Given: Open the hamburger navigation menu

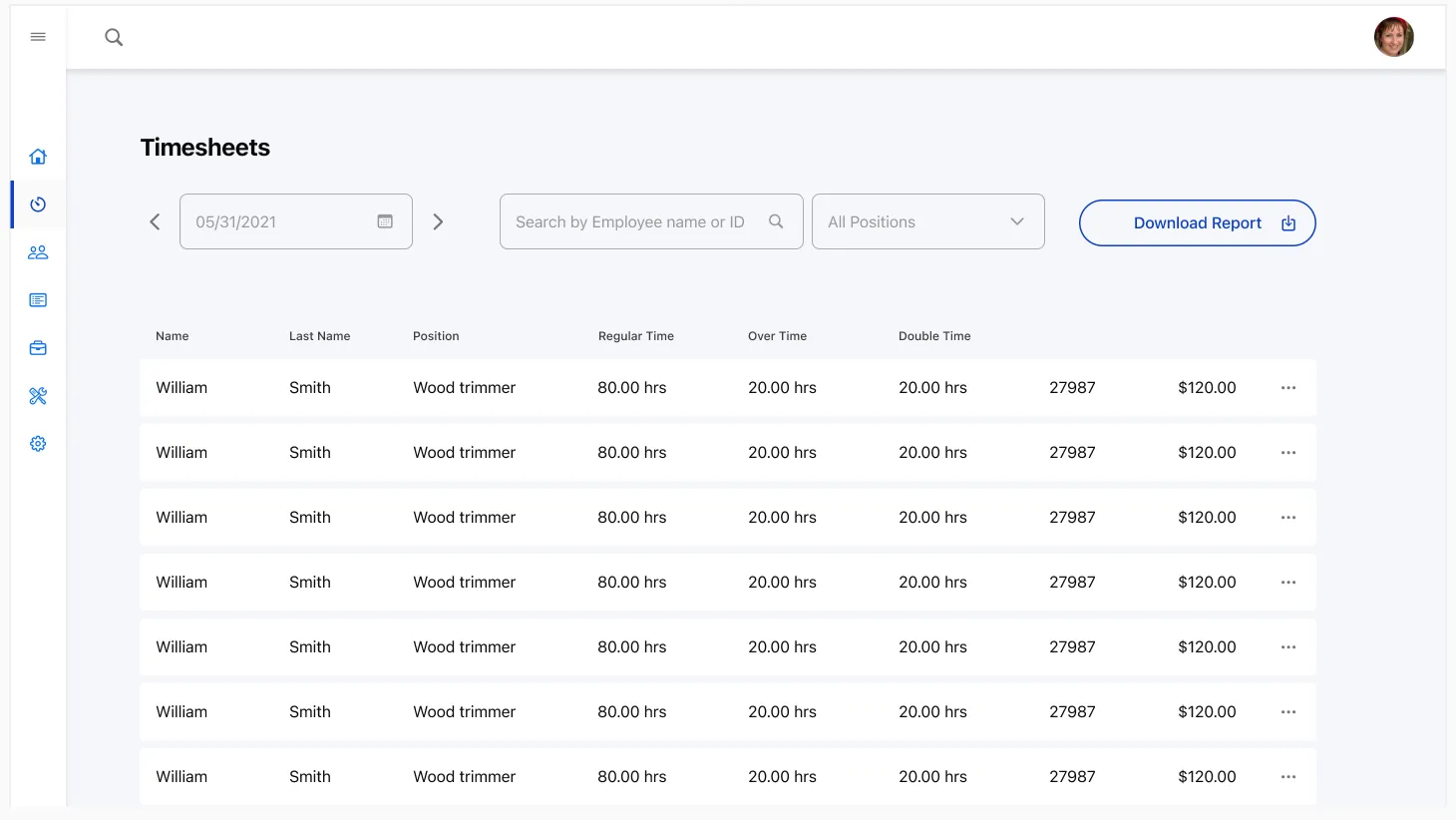Looking at the screenshot, I should tap(38, 37).
